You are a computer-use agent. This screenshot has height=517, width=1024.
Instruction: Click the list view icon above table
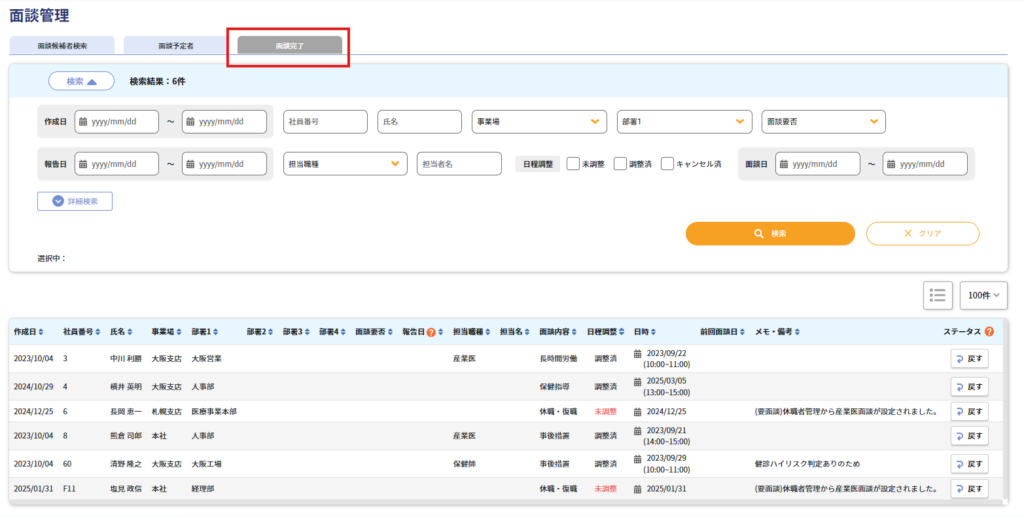click(937, 294)
